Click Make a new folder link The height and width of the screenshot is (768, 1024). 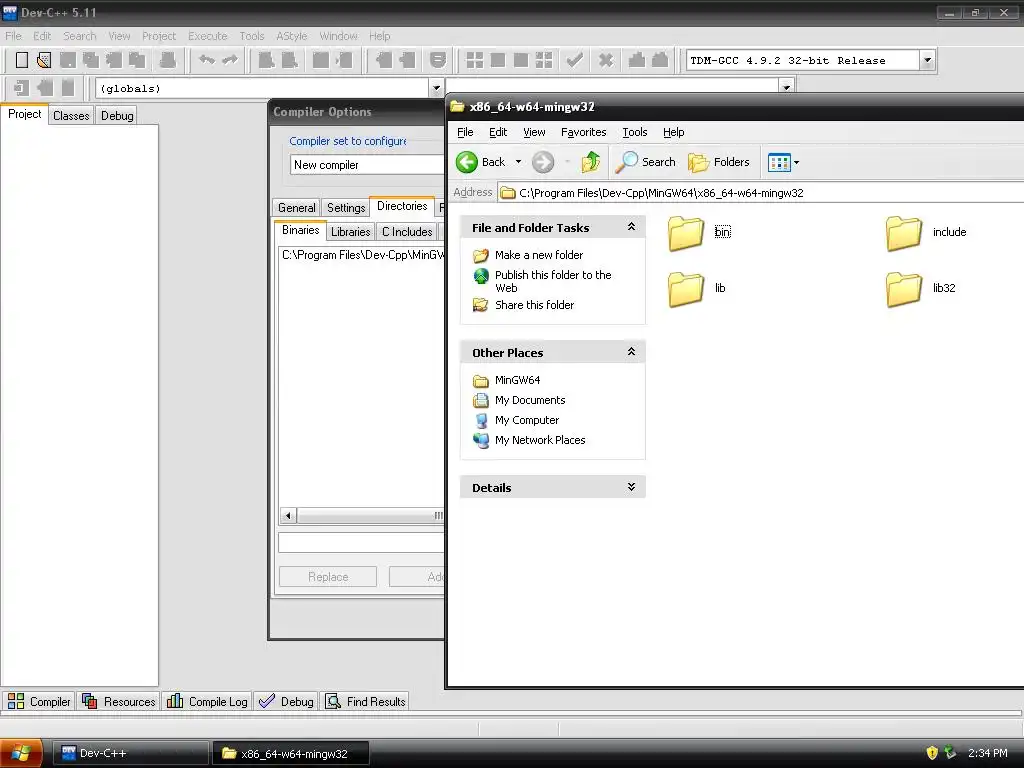tap(539, 255)
